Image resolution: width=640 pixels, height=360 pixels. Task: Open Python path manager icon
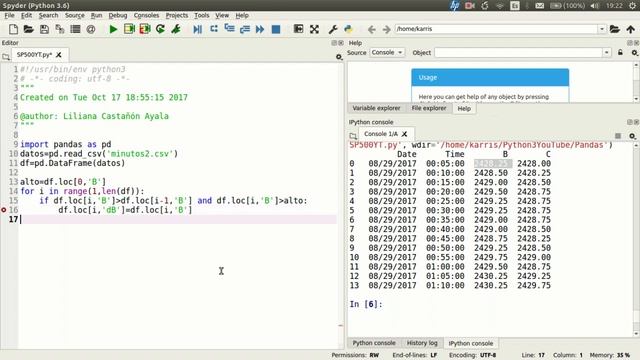(348, 29)
